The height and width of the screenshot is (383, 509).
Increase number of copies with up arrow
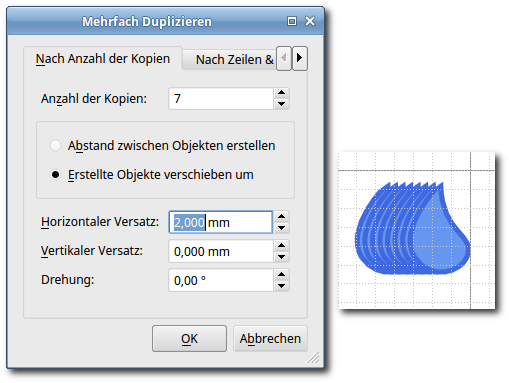tap(281, 93)
